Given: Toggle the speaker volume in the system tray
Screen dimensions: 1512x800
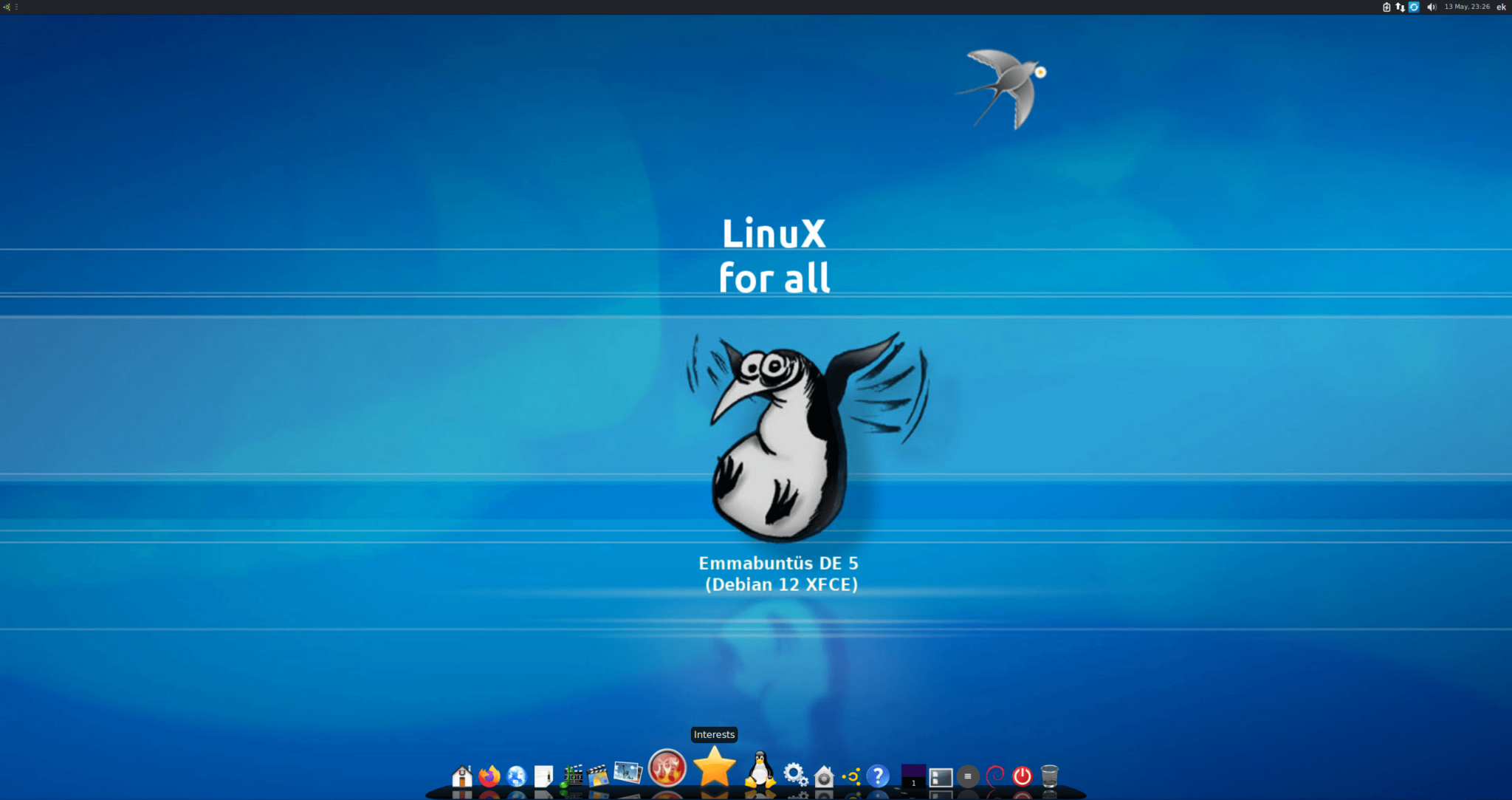Looking at the screenshot, I should 1432,7.
